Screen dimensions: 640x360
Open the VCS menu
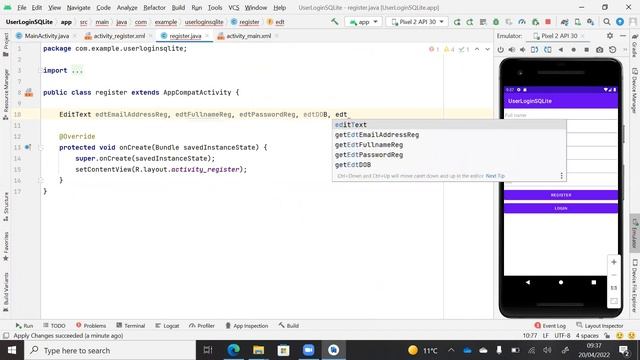233,8
